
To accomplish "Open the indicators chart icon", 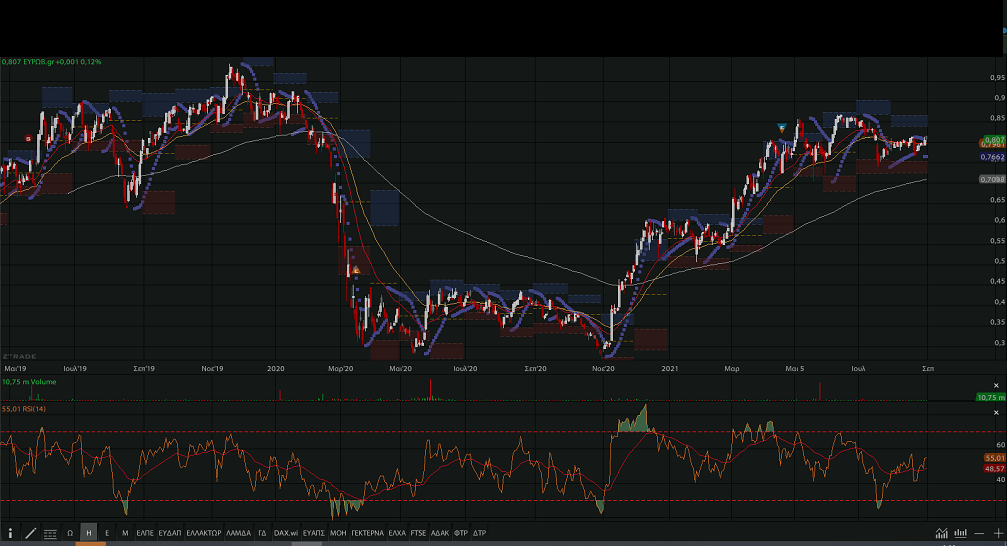I will (x=941, y=534).
